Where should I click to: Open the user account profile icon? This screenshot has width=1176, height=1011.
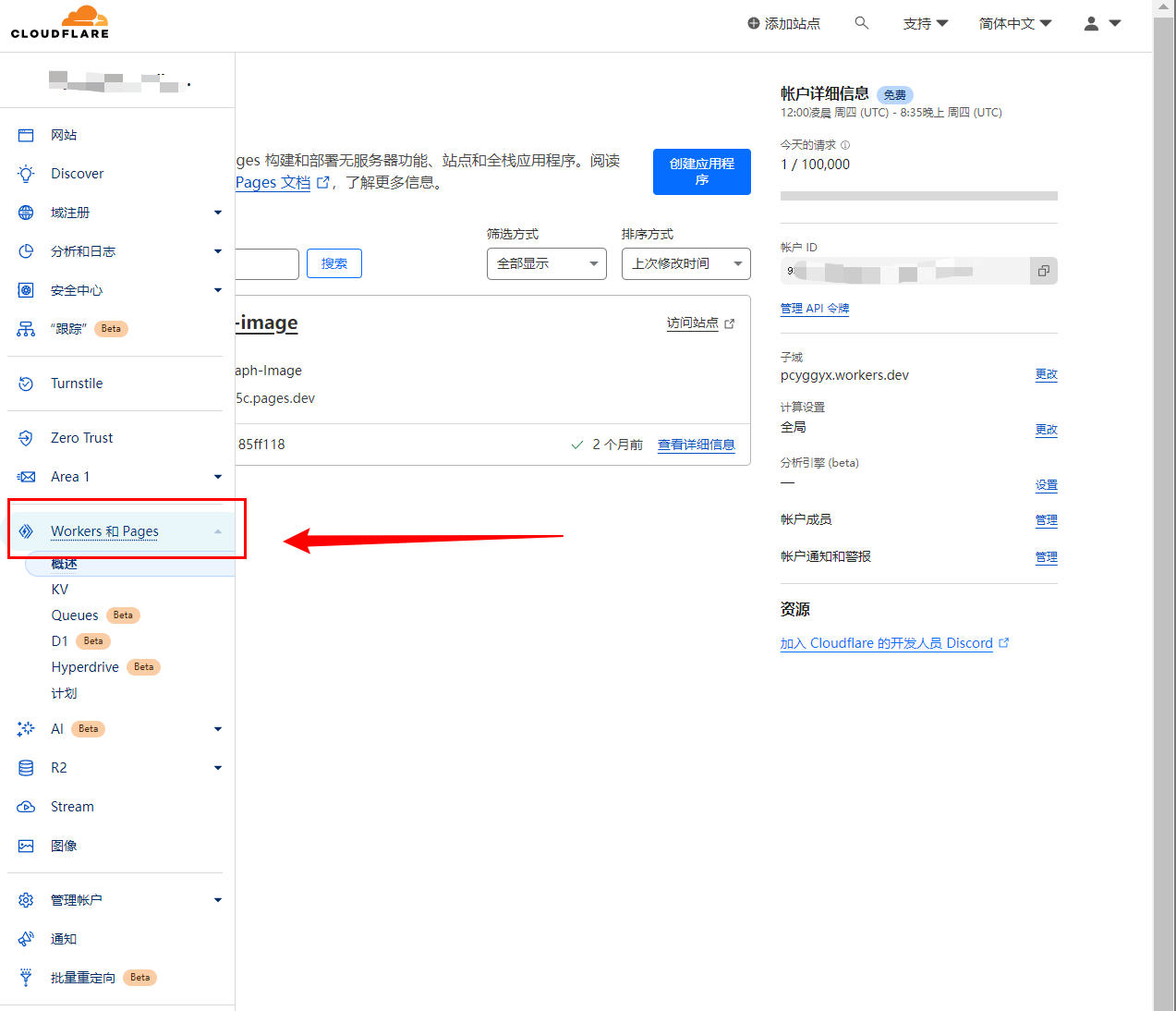1091,24
